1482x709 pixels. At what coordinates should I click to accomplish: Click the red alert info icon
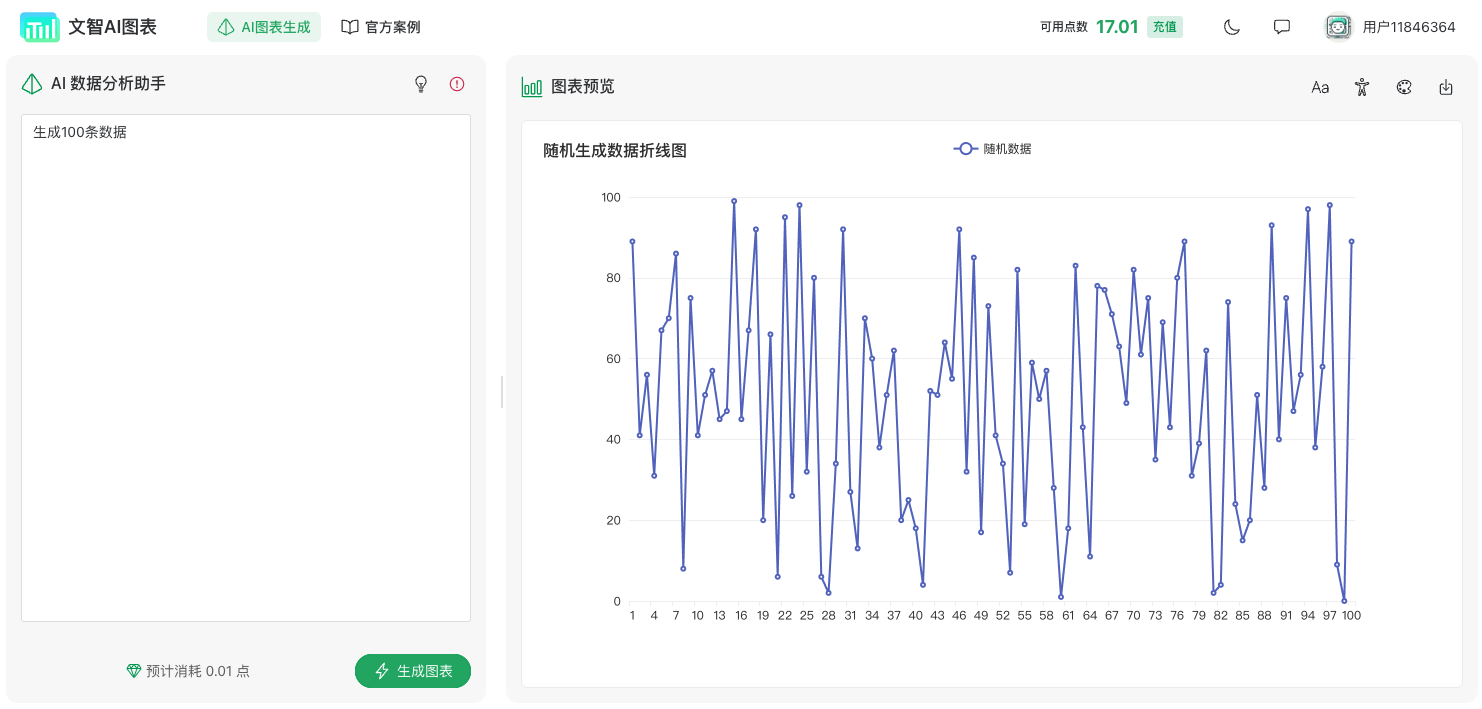[x=457, y=84]
